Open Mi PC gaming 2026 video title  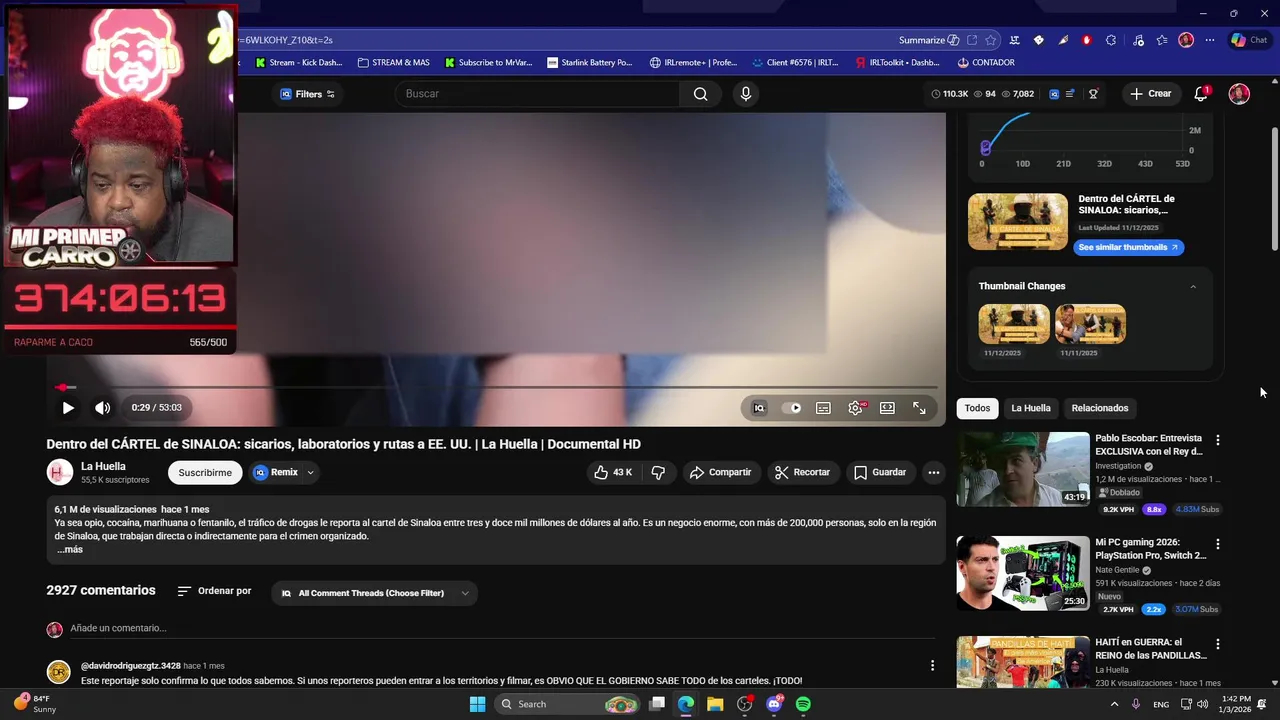tap(1150, 548)
